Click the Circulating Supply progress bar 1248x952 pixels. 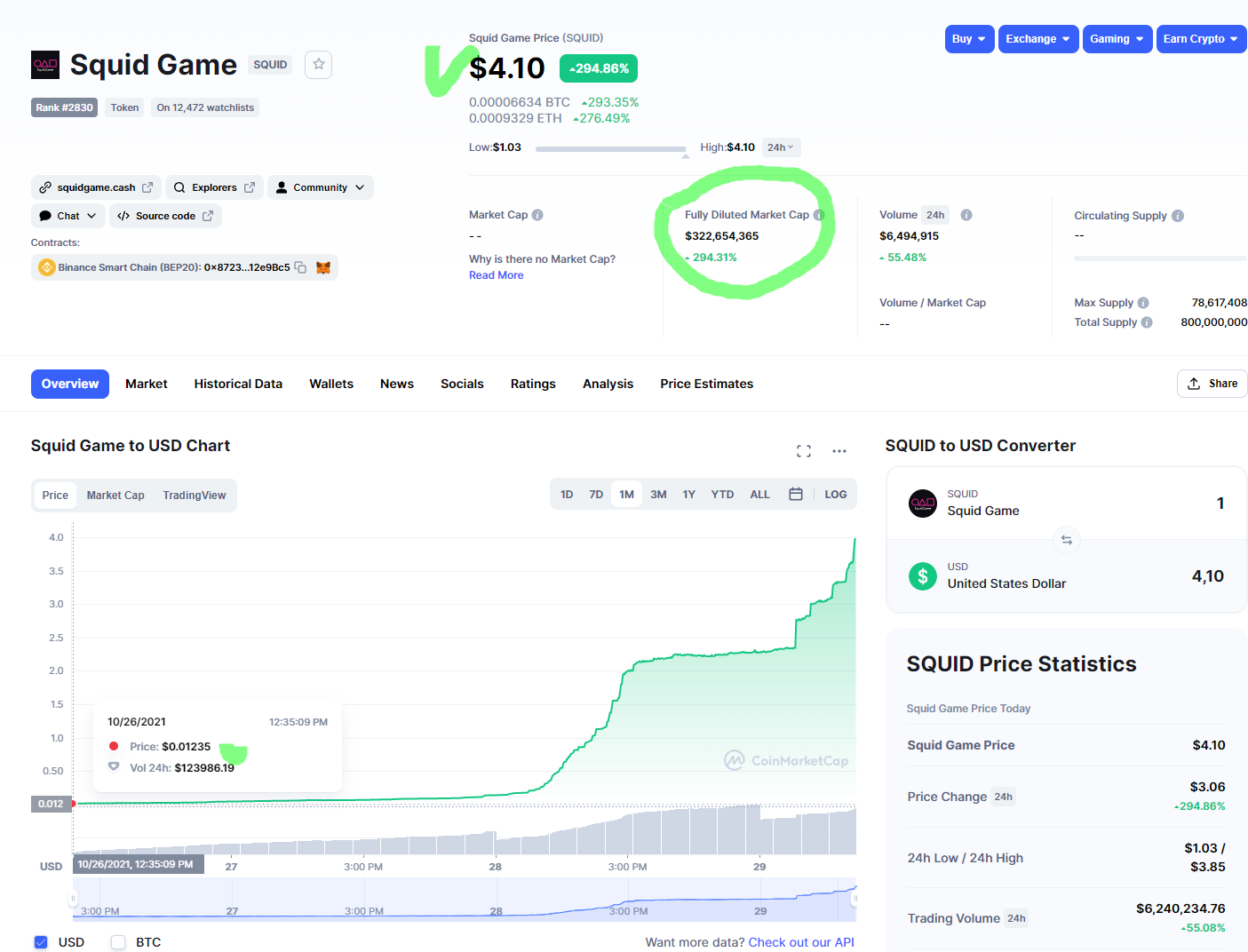pyautogui.click(x=1160, y=258)
